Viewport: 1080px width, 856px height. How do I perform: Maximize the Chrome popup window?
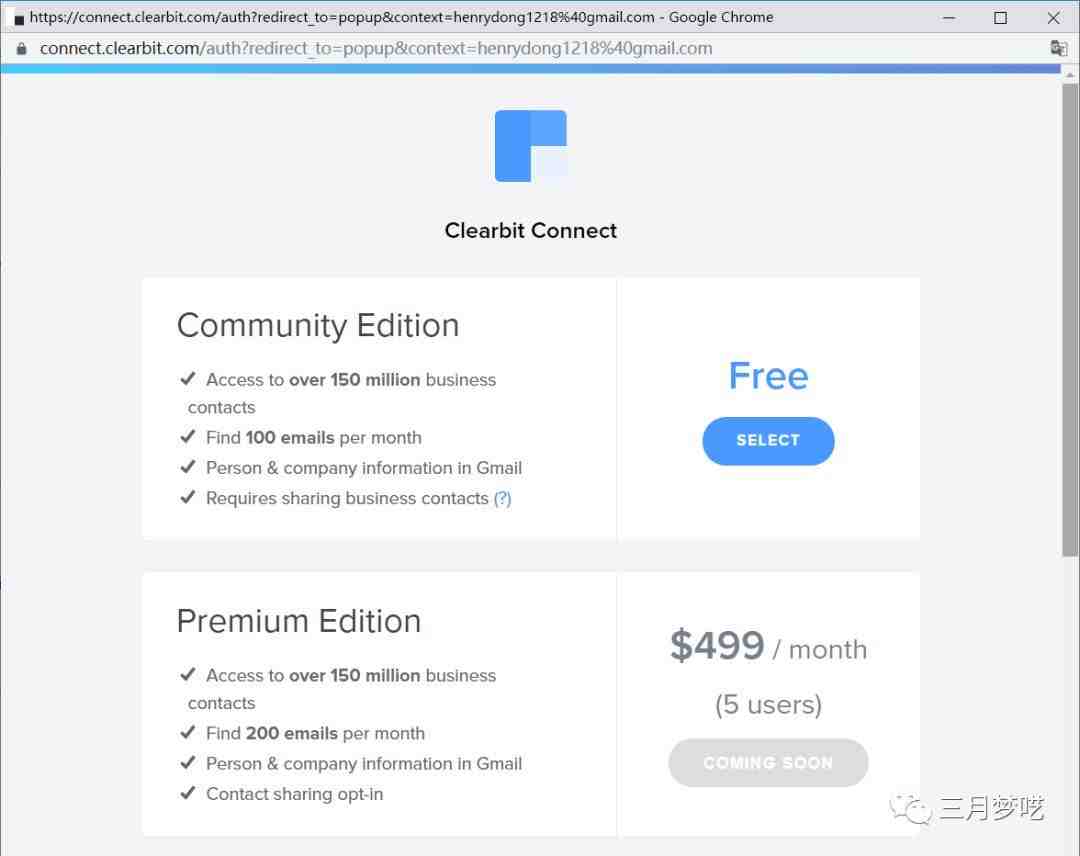tap(1000, 18)
